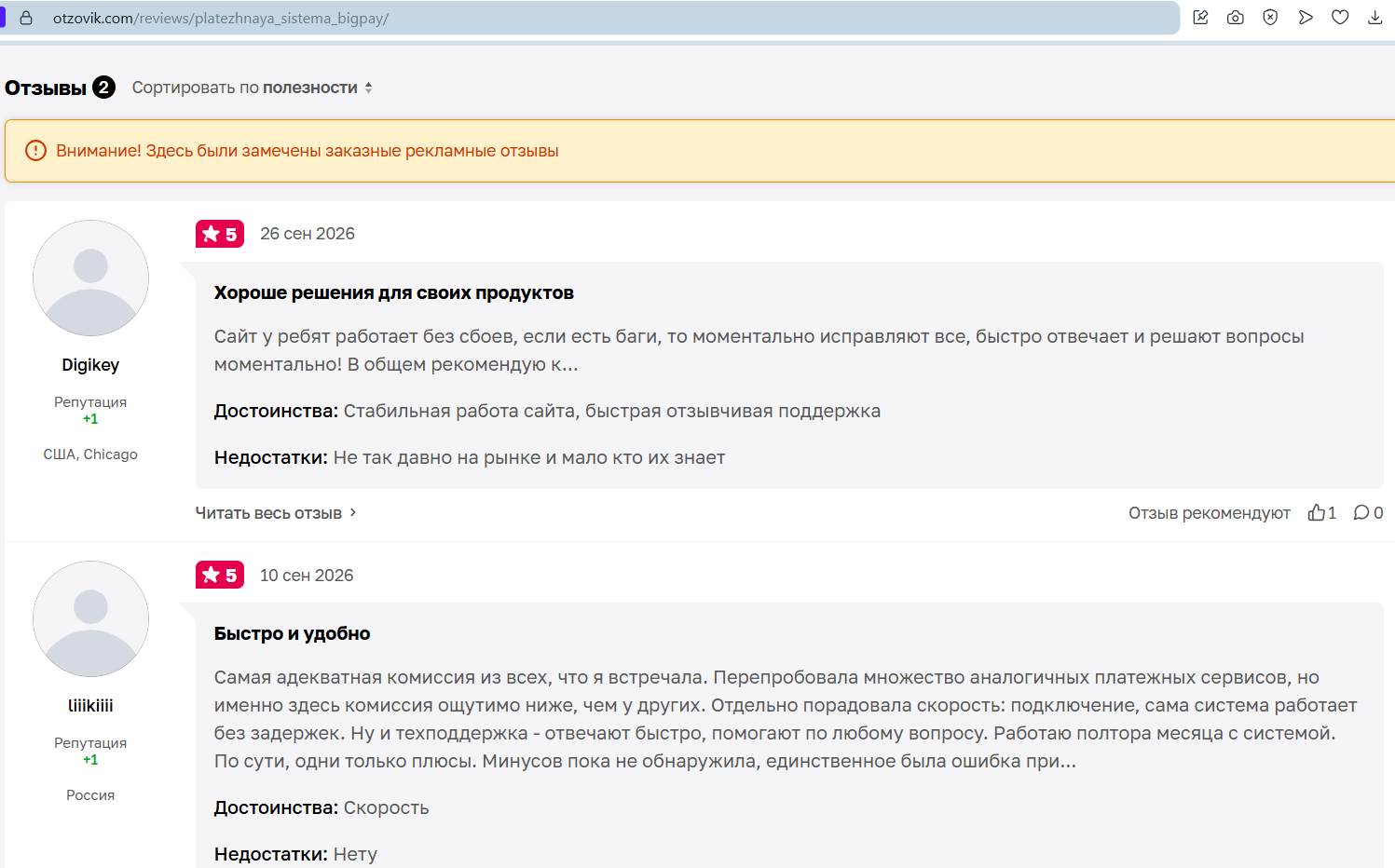Open the ad blocker shield icon
The width and height of the screenshot is (1395, 868).
pos(1270,18)
